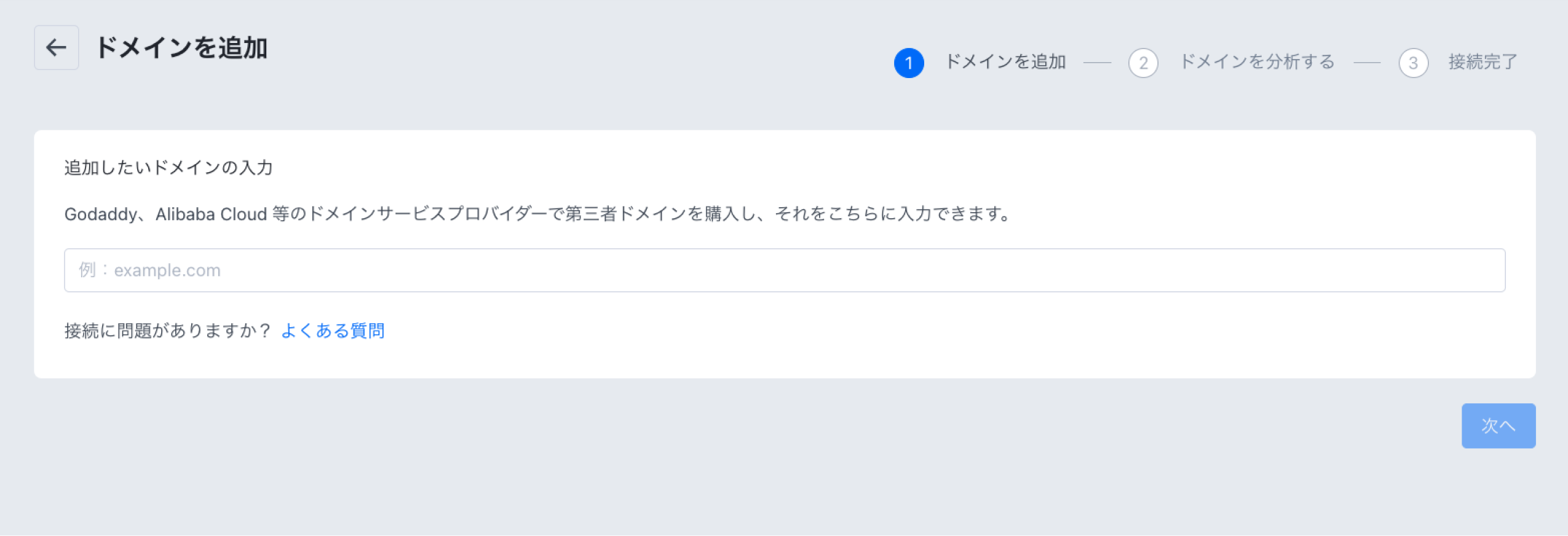Select the blue step 1 circle
The height and width of the screenshot is (536, 1568).
click(909, 63)
